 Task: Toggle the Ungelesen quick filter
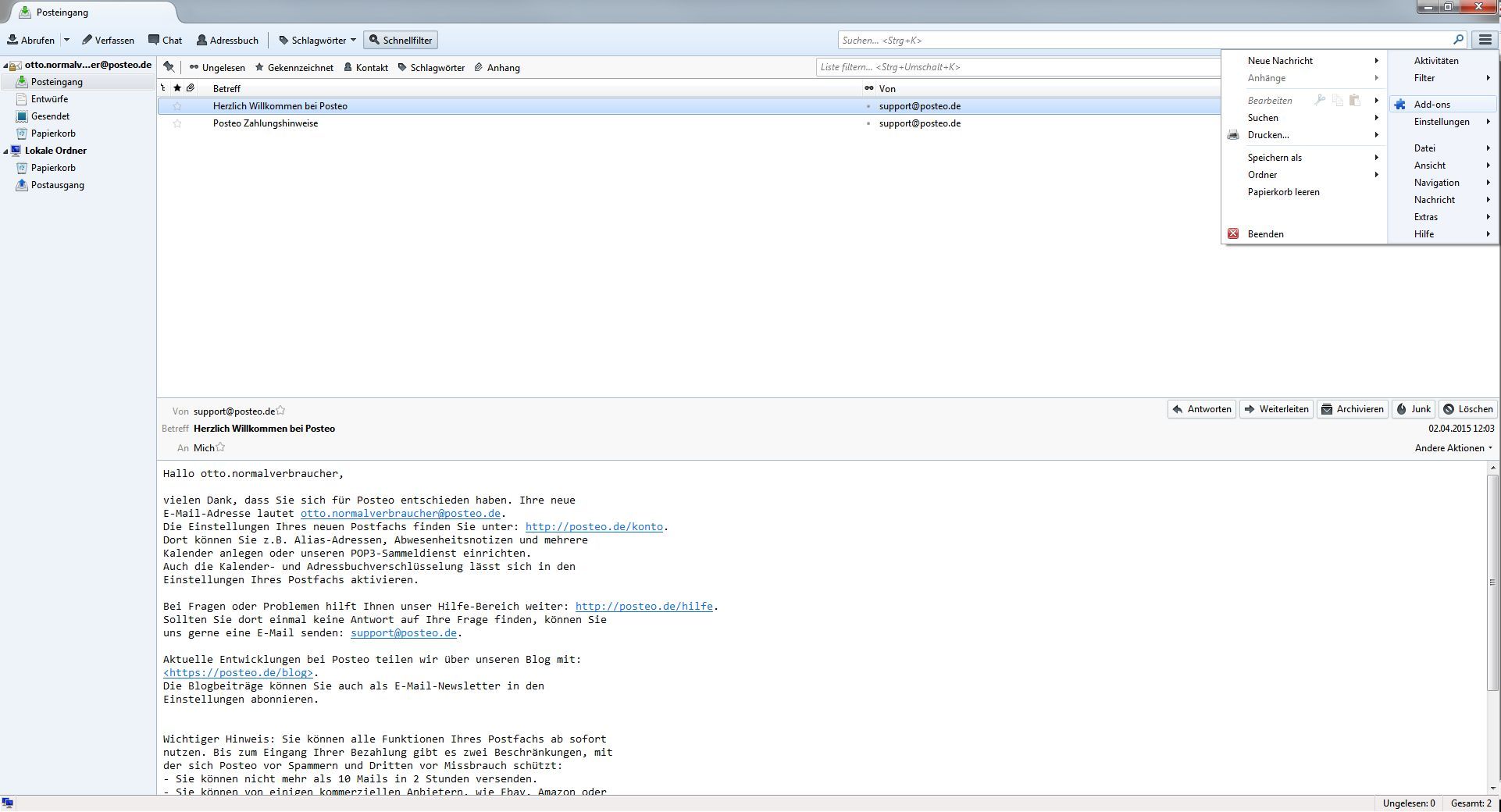click(217, 68)
